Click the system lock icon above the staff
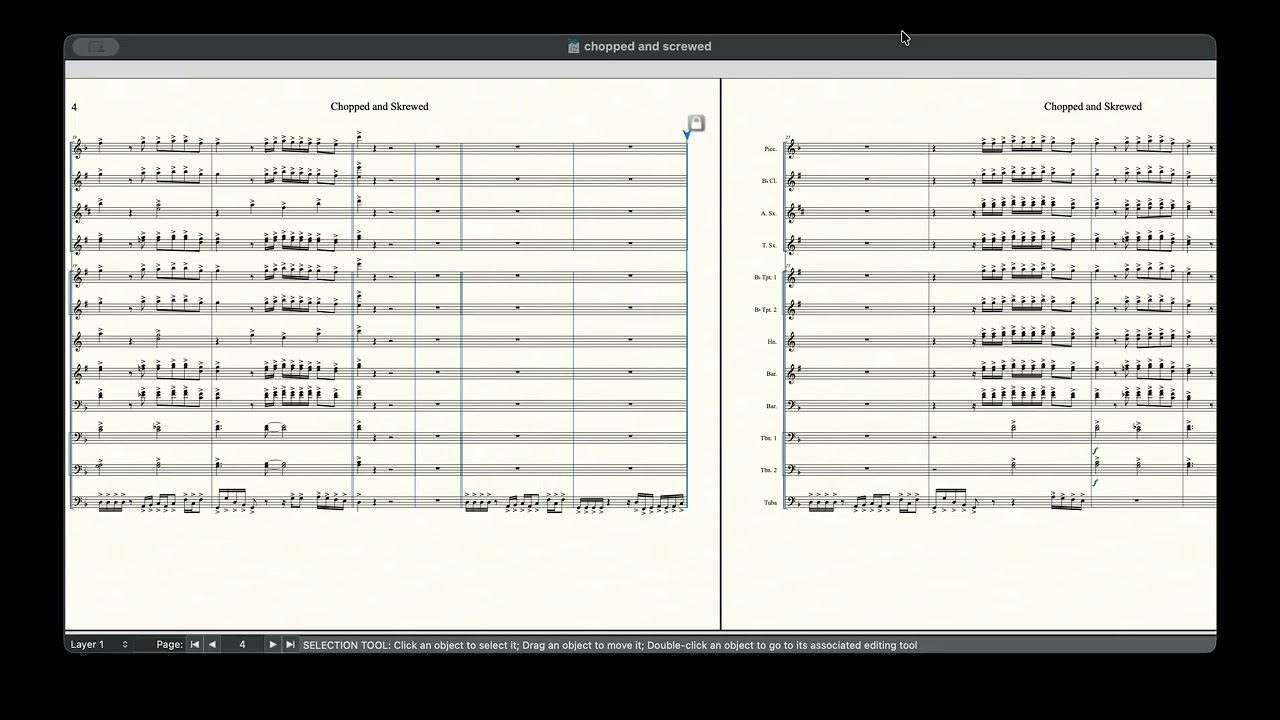This screenshot has width=1280, height=720. (x=696, y=123)
